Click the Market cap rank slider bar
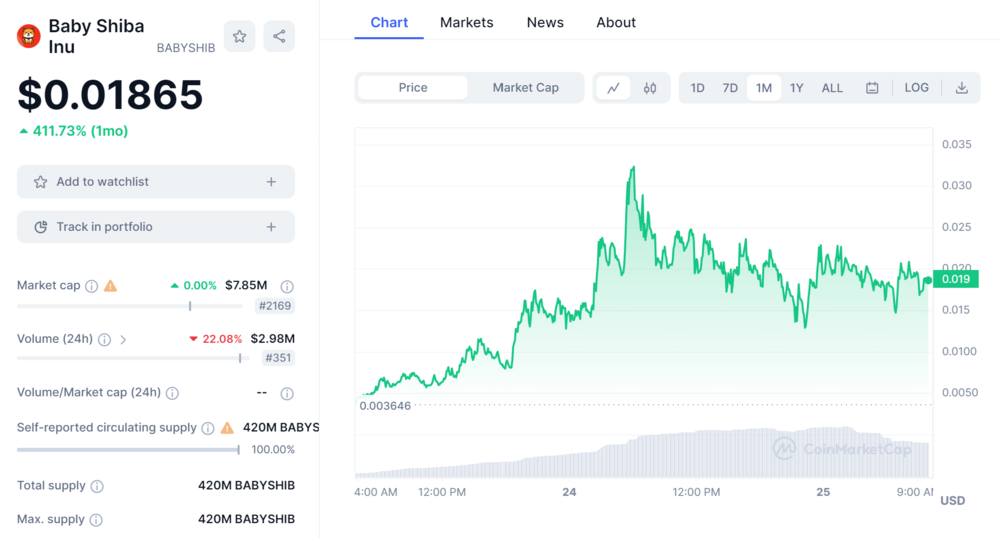Image resolution: width=1000 pixels, height=538 pixels. pos(129,306)
